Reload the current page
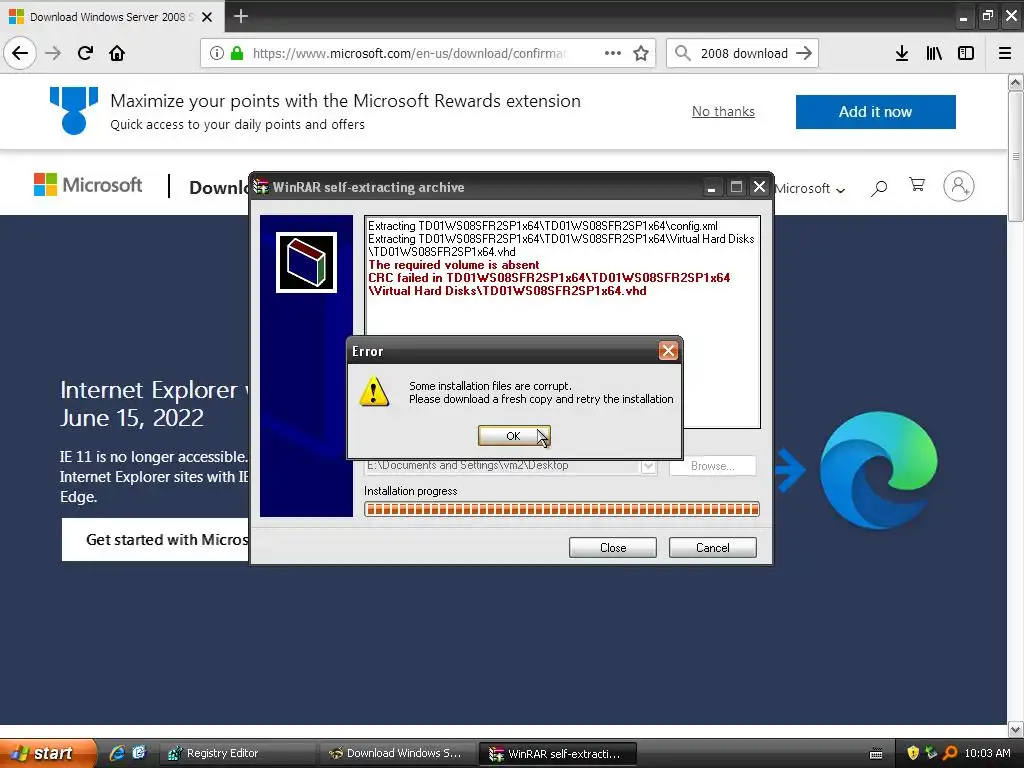The width and height of the screenshot is (1024, 768). 85,53
